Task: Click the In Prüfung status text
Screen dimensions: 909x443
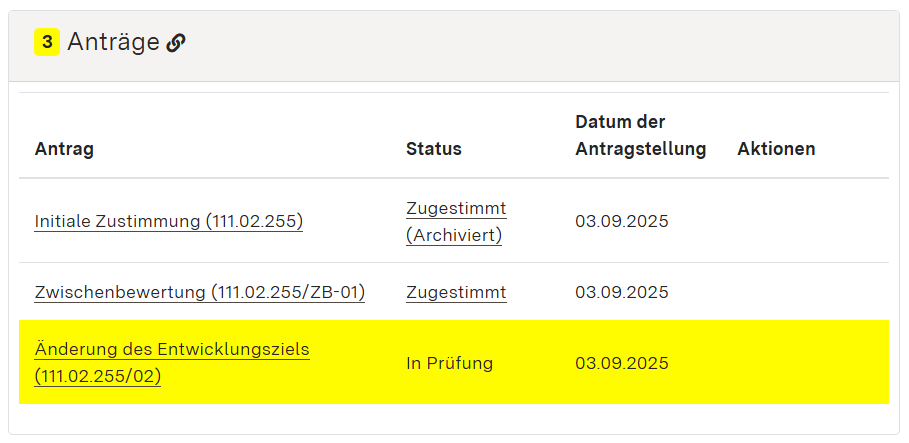Action: coord(449,363)
